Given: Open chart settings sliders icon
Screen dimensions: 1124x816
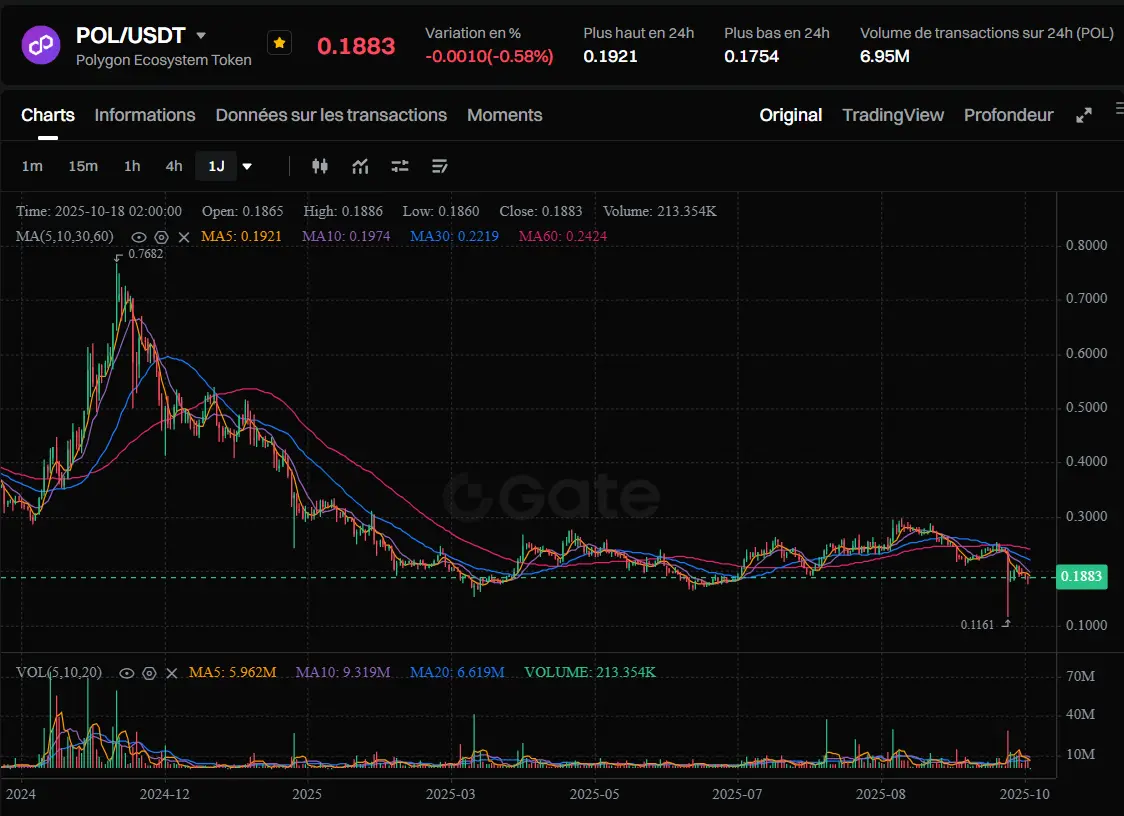Looking at the screenshot, I should click(400, 166).
